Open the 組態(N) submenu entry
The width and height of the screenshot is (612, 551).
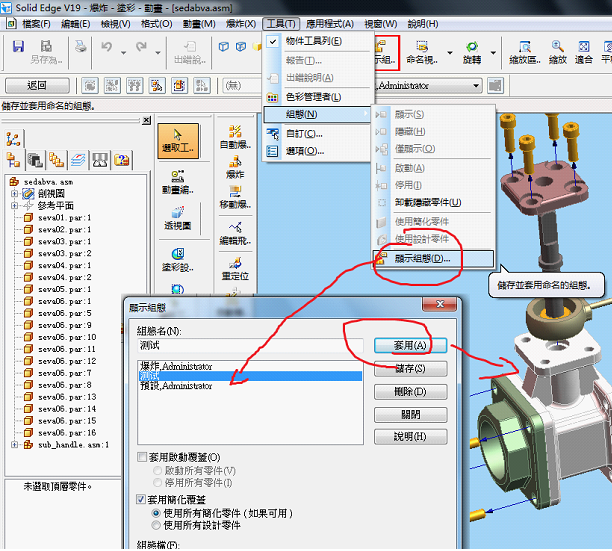point(317,114)
